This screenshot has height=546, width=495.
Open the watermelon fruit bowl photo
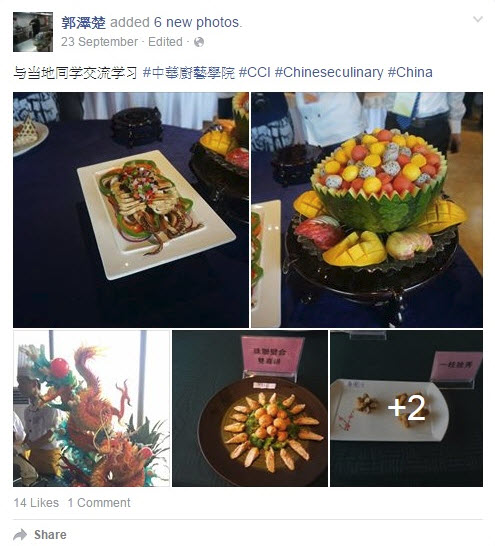click(367, 210)
